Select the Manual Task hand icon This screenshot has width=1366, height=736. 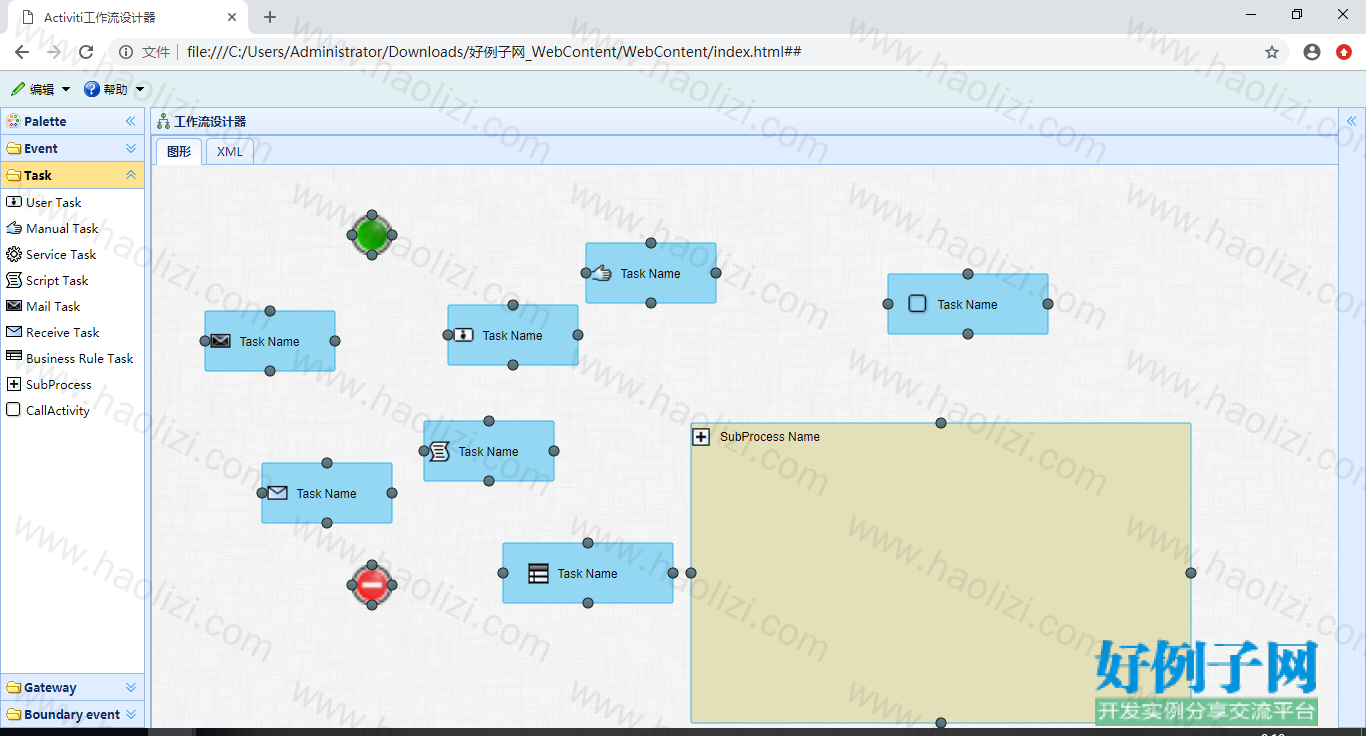coord(14,228)
